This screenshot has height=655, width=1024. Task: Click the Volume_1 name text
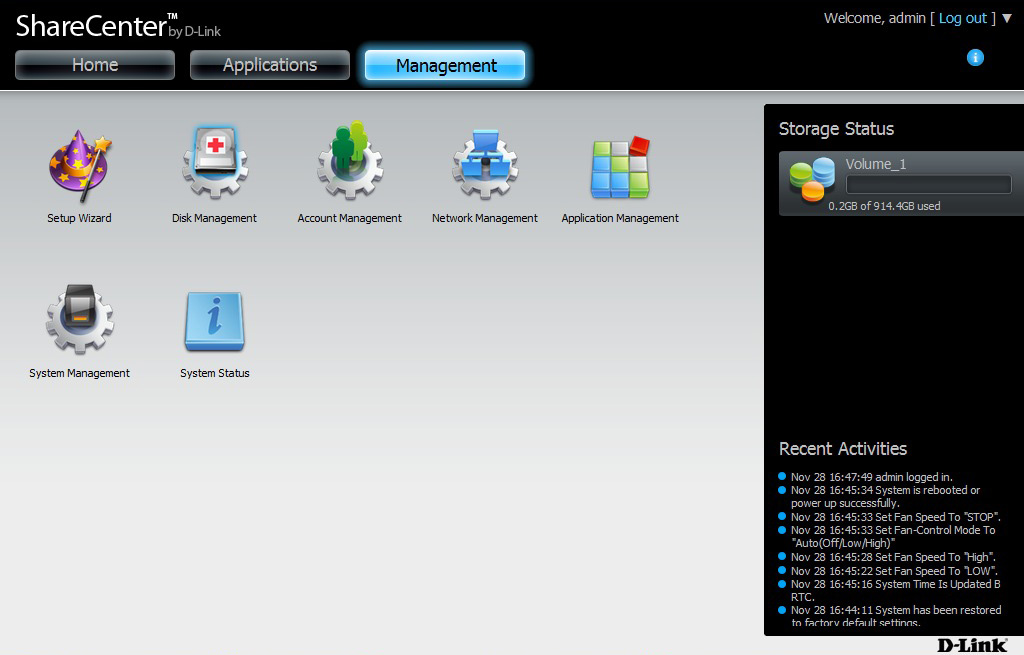click(x=876, y=164)
